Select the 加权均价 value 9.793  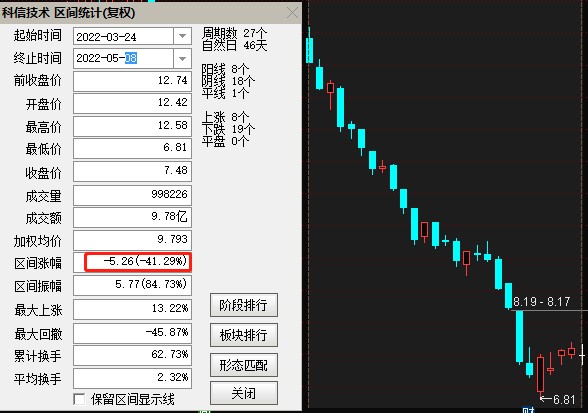point(132,240)
